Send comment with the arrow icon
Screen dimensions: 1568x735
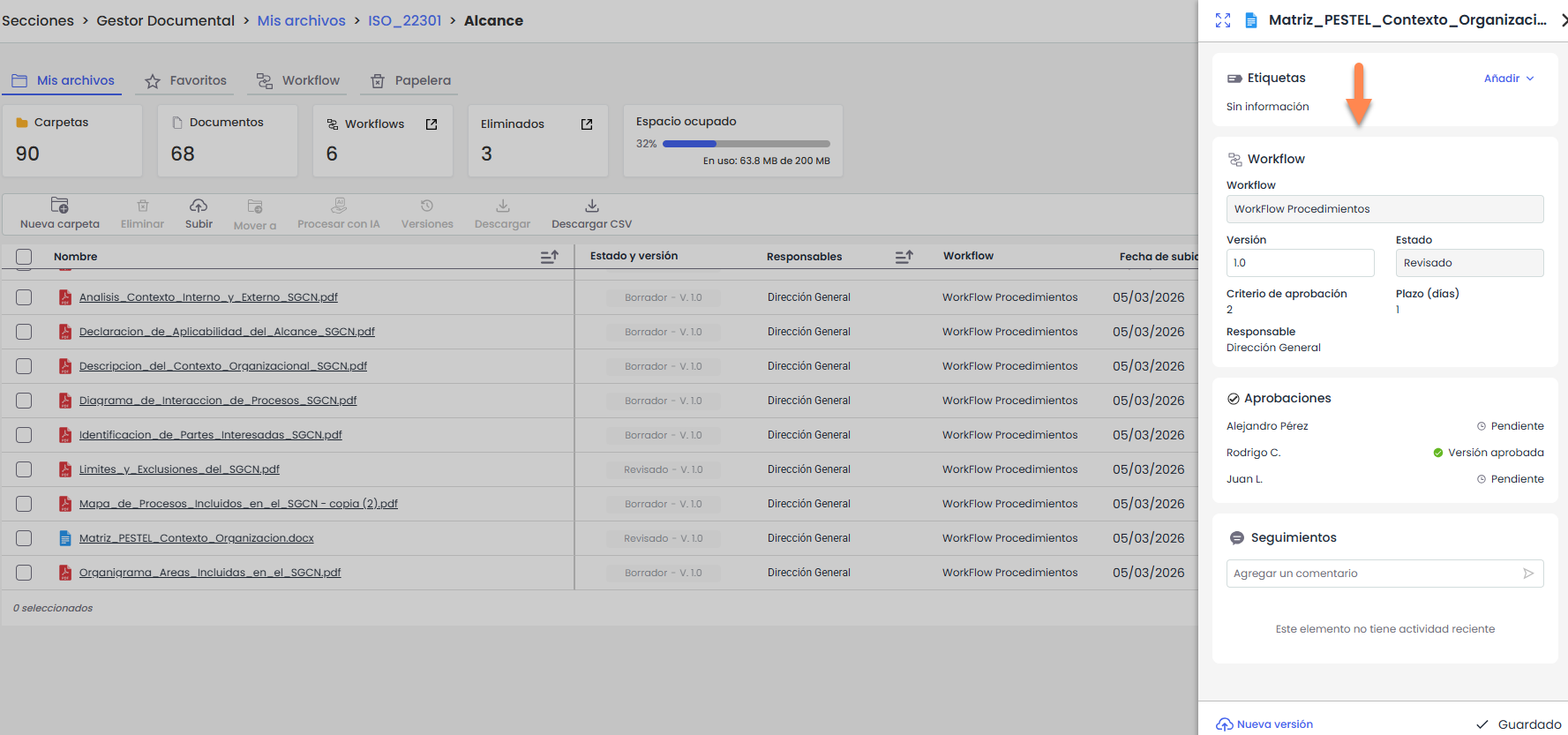click(1528, 574)
